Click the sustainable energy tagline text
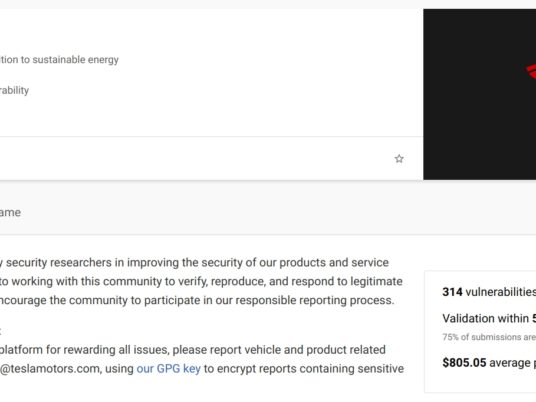Image resolution: width=536 pixels, height=402 pixels. pos(59,59)
